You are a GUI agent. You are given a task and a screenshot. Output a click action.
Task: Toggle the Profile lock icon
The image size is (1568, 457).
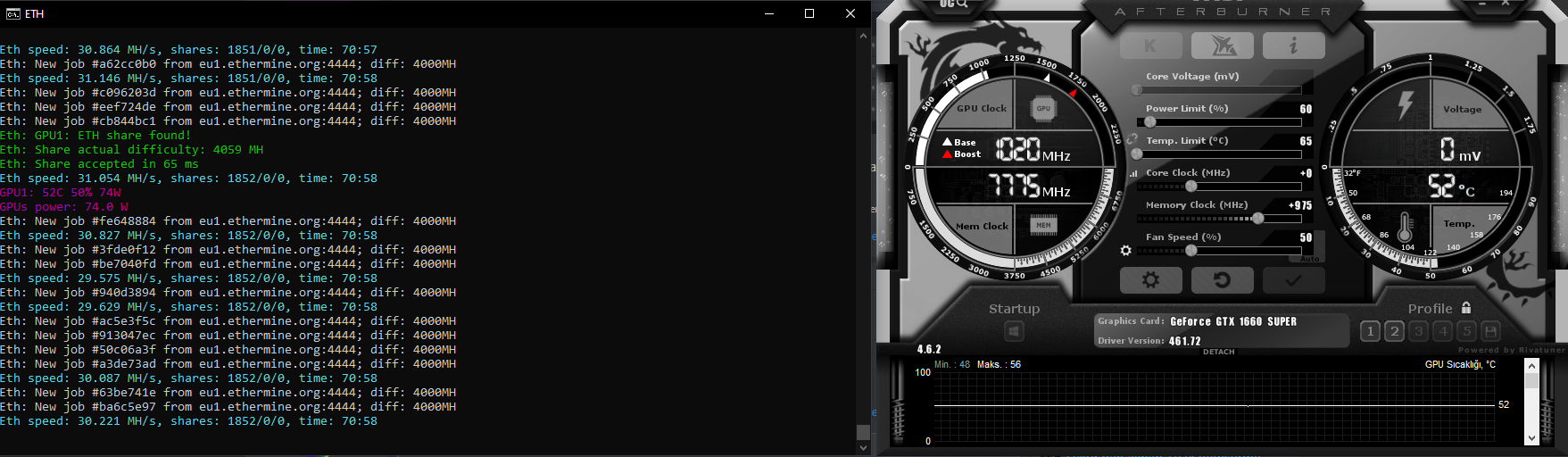click(x=1466, y=308)
